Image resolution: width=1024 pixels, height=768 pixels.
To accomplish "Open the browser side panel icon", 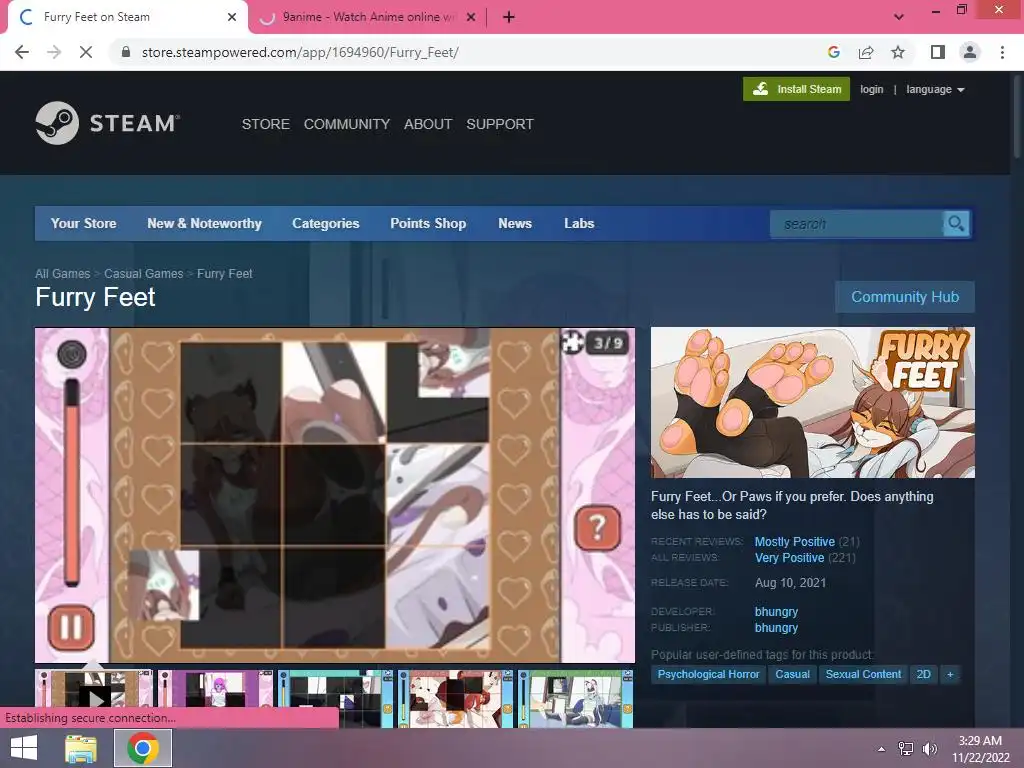I will point(938,52).
